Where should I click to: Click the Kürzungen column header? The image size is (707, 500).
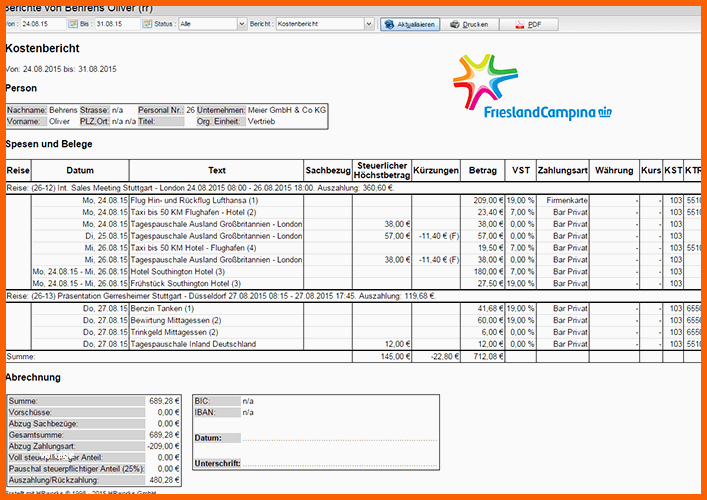[436, 170]
